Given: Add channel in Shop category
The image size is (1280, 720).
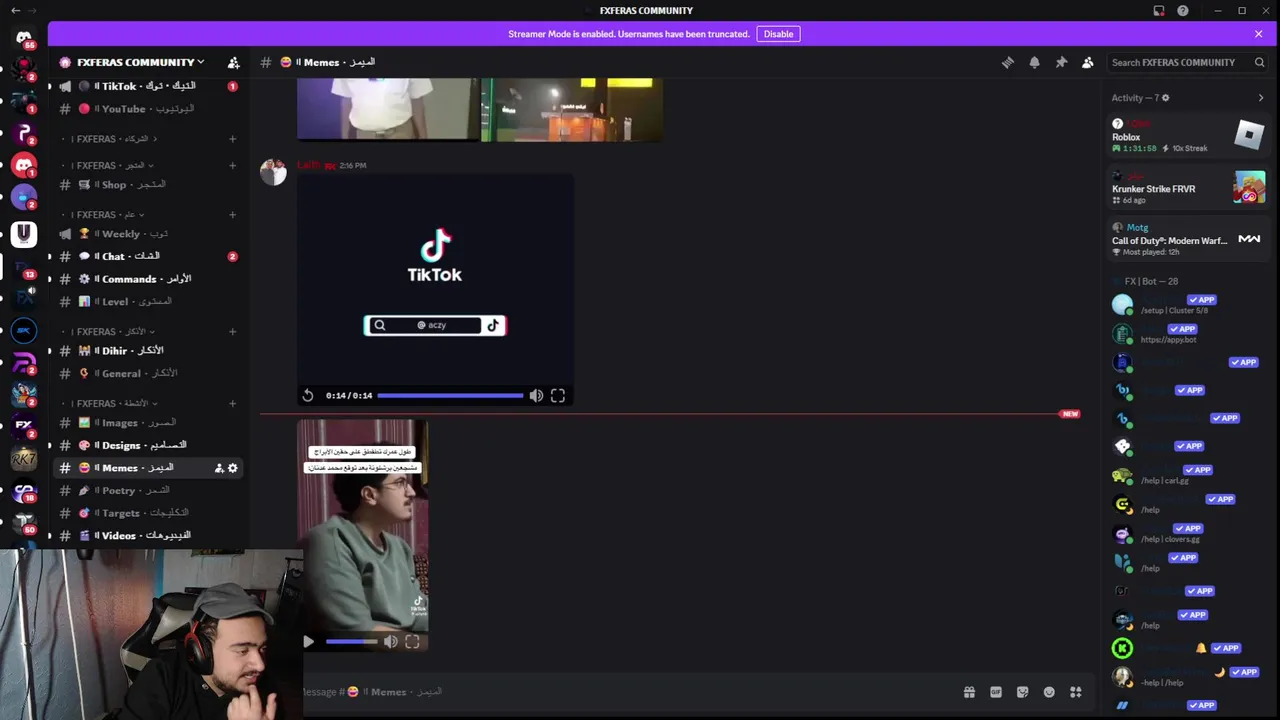Looking at the screenshot, I should point(232,165).
